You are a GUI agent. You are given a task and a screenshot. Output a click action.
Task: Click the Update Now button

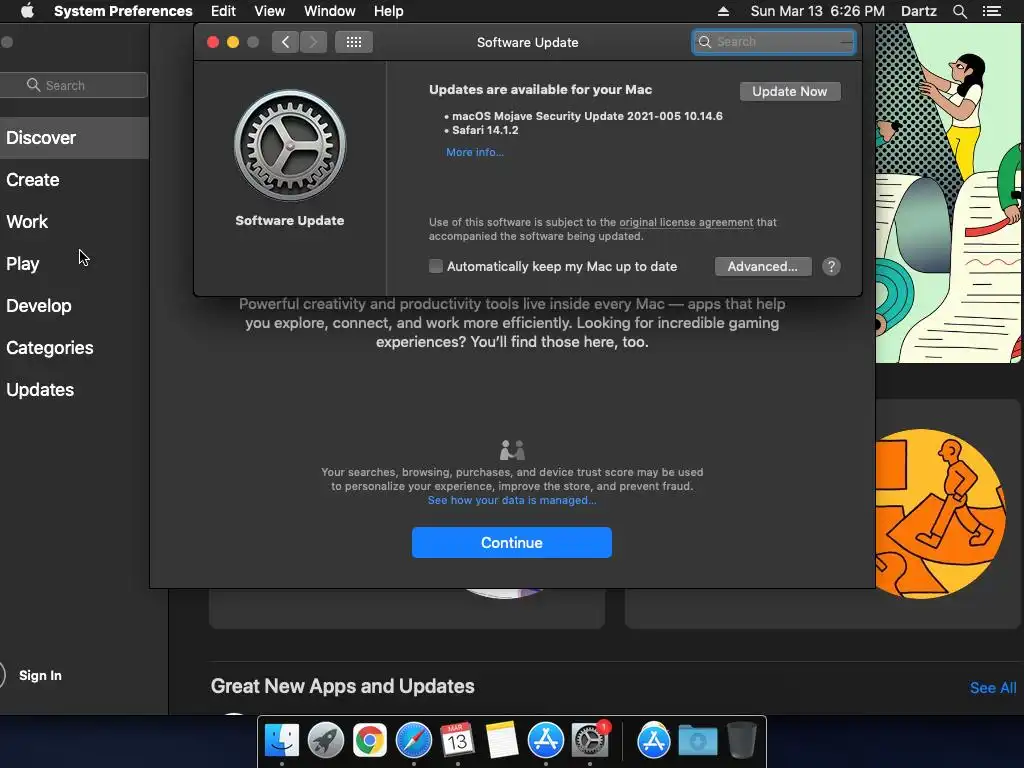tap(790, 91)
